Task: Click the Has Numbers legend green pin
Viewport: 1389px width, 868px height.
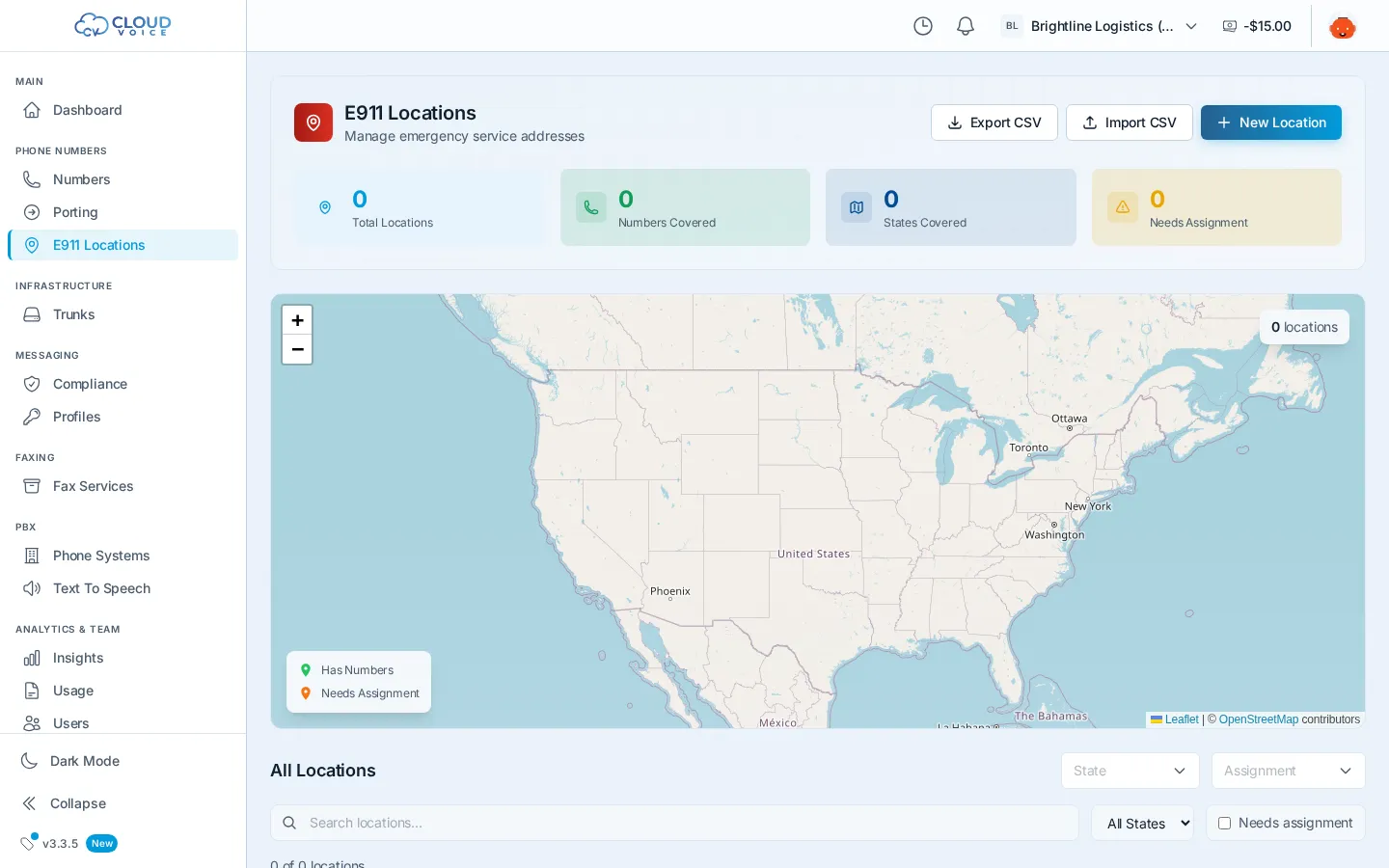Action: [306, 670]
